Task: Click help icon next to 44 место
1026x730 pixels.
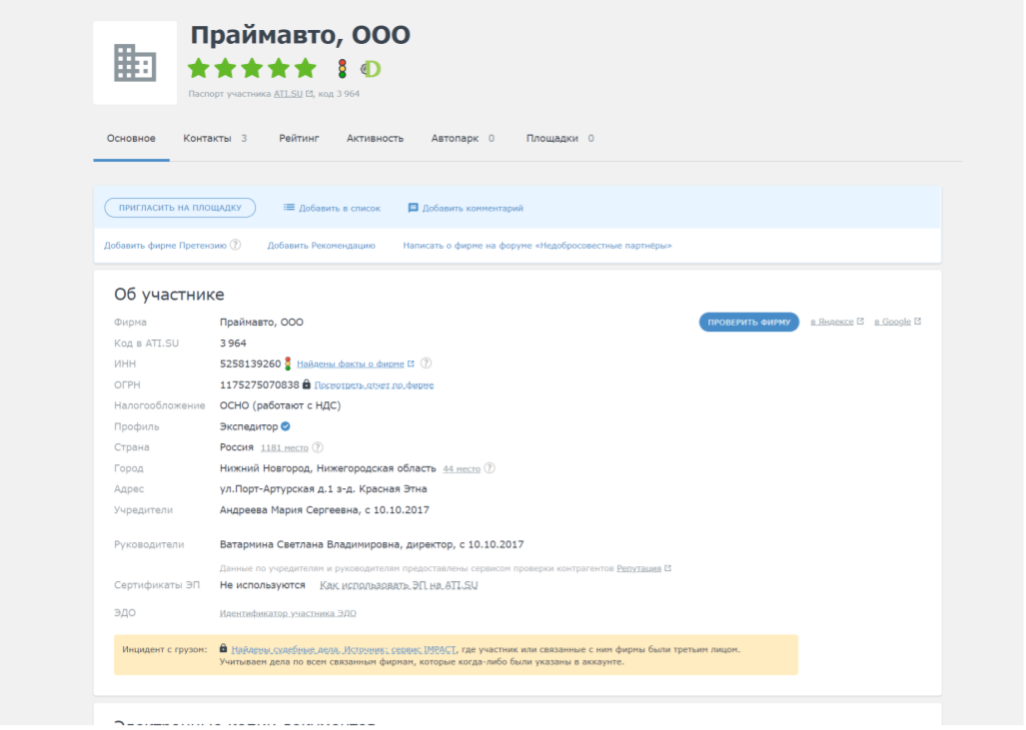Action: pos(489,468)
